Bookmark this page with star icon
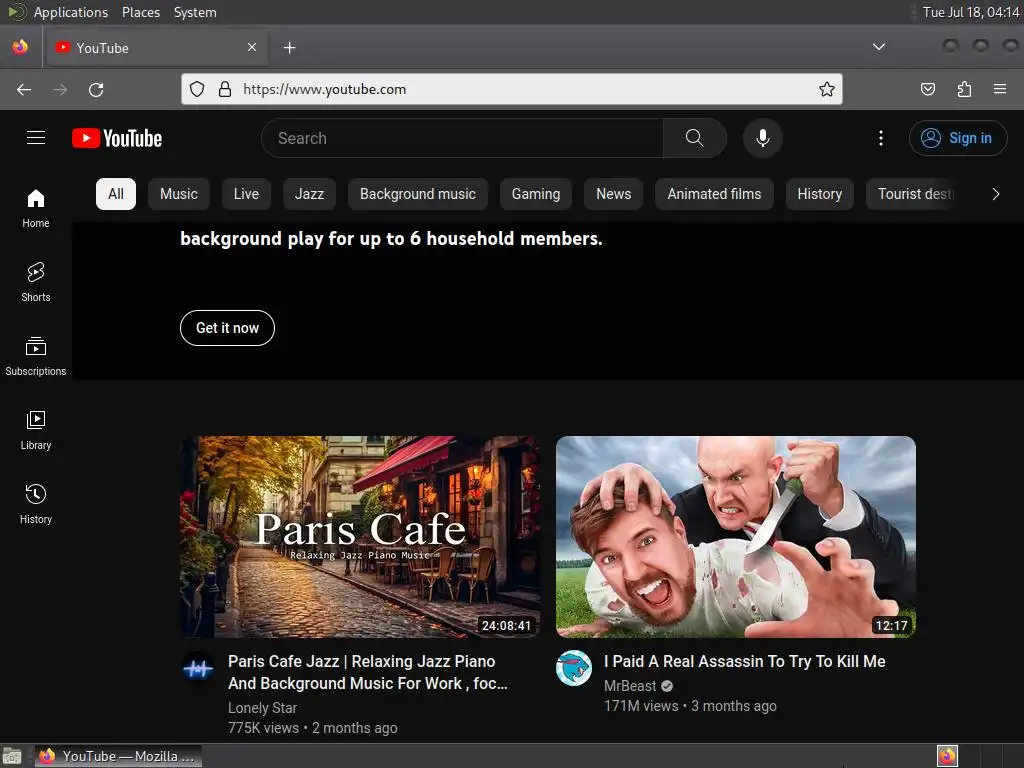1024x768 pixels. pos(827,89)
